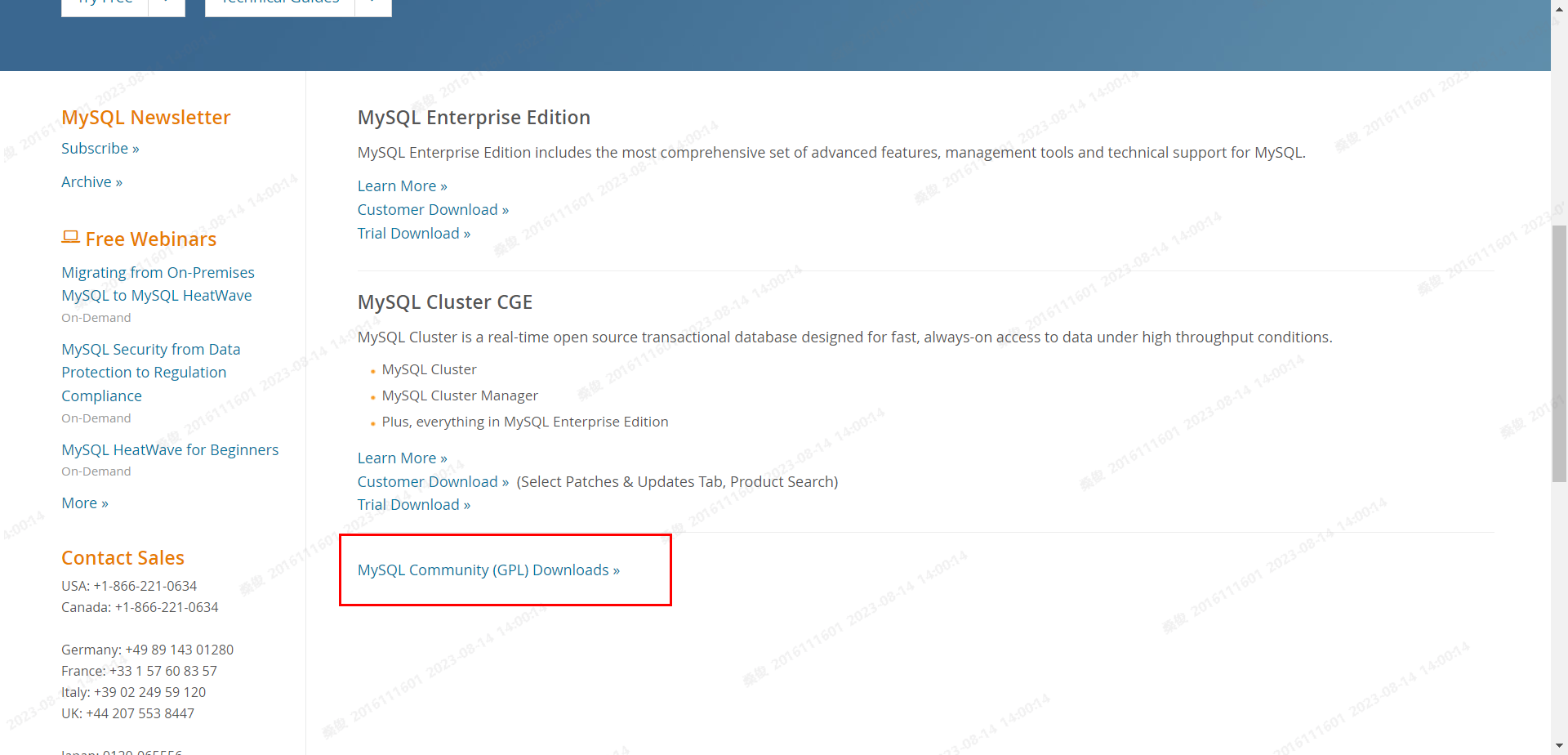Click Learn More under MySQL Cluster CGE
1568x755 pixels.
tap(403, 458)
